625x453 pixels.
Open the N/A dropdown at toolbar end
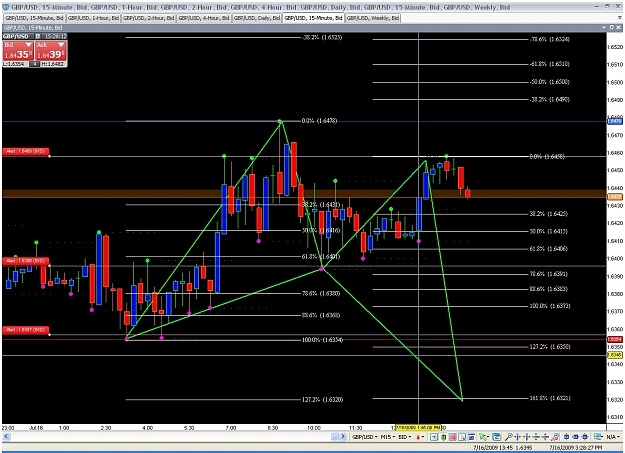613,437
